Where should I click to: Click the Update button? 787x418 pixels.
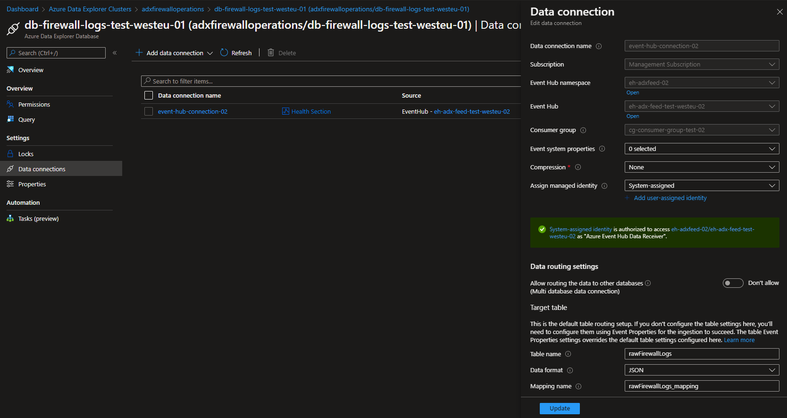tap(560, 408)
